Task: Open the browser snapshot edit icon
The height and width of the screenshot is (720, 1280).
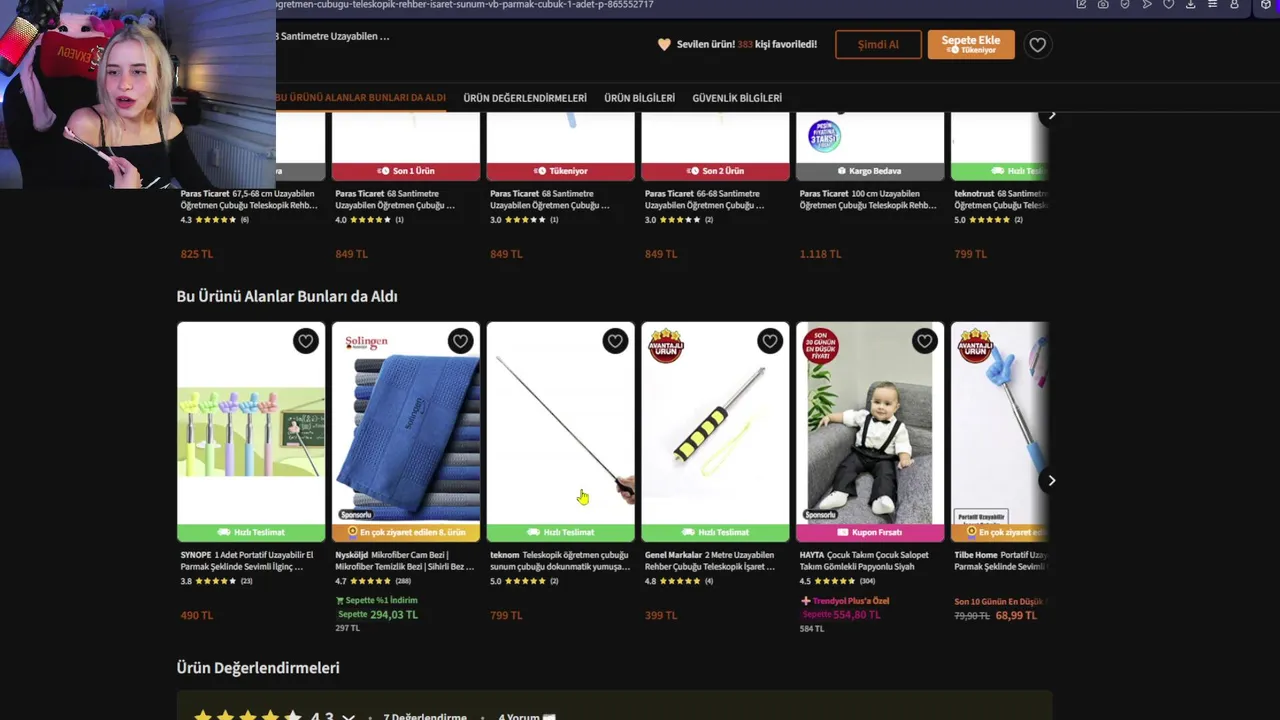Action: click(1081, 5)
